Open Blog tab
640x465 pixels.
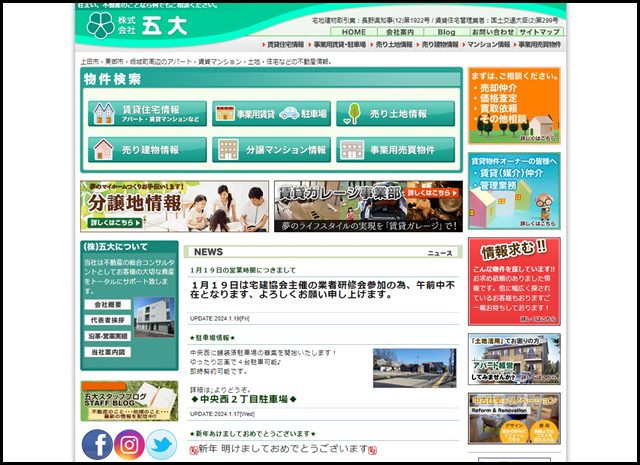(x=447, y=32)
